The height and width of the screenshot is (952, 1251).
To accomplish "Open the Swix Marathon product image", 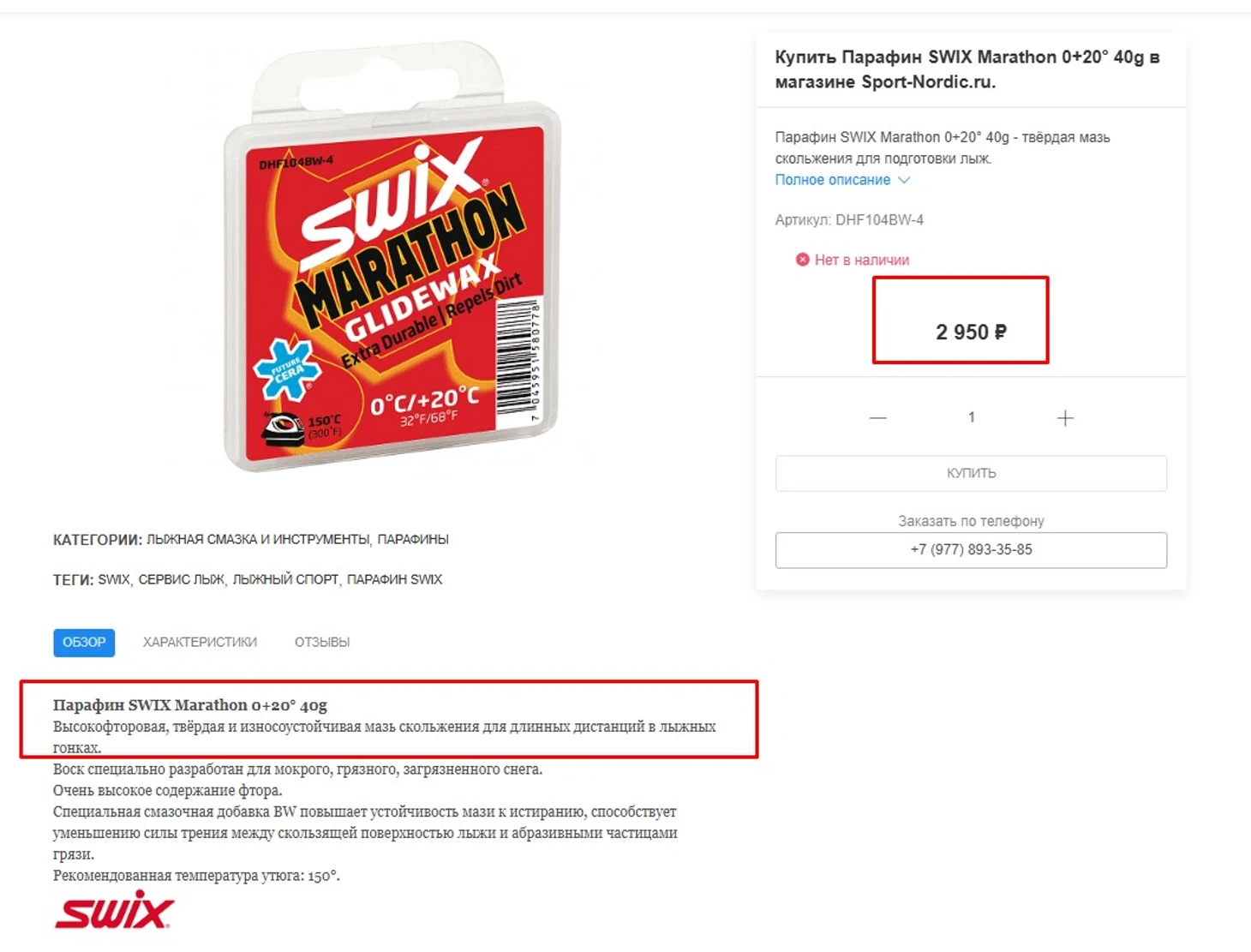I will pos(392,257).
